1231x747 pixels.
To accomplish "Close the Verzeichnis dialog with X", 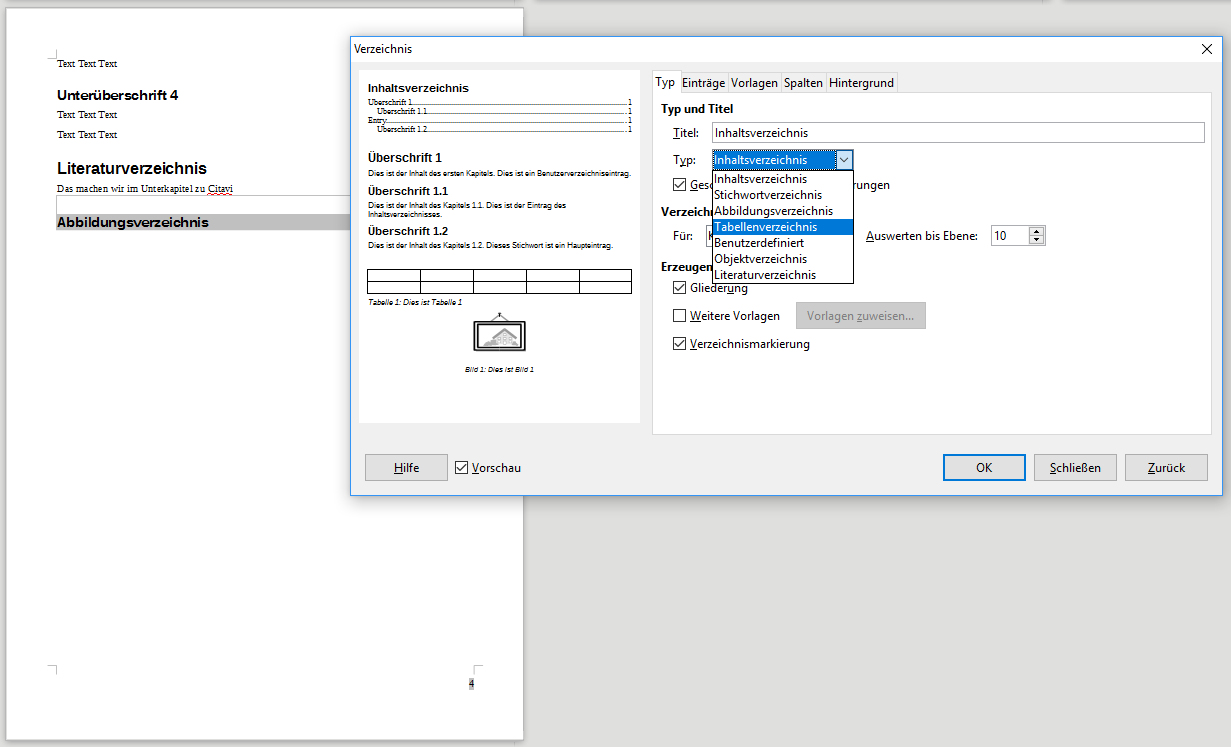I will tap(1206, 49).
